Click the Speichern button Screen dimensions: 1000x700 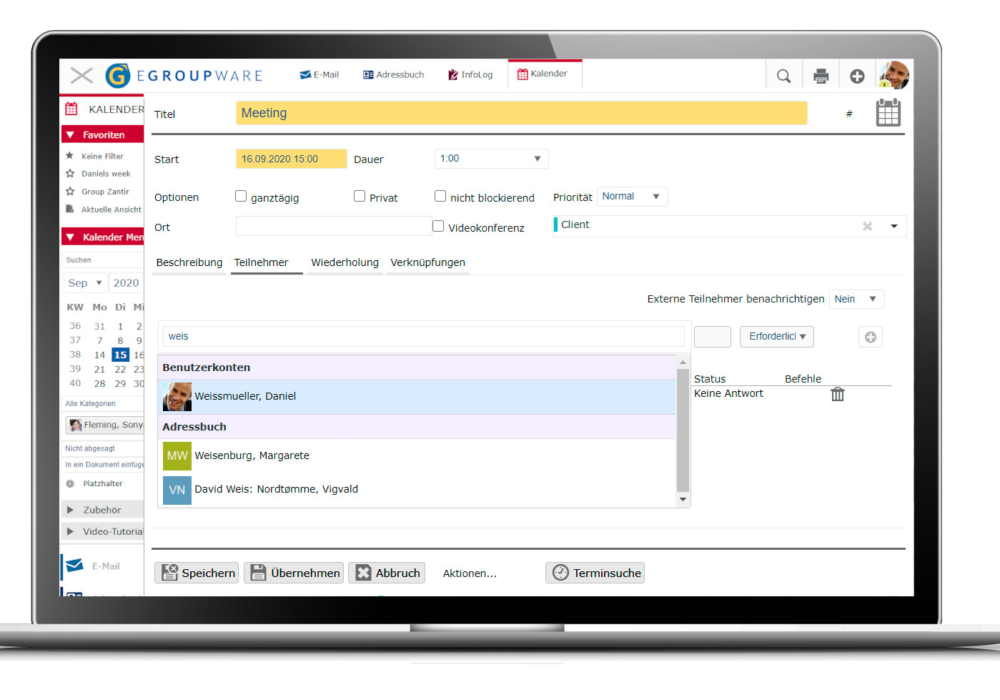tap(197, 573)
